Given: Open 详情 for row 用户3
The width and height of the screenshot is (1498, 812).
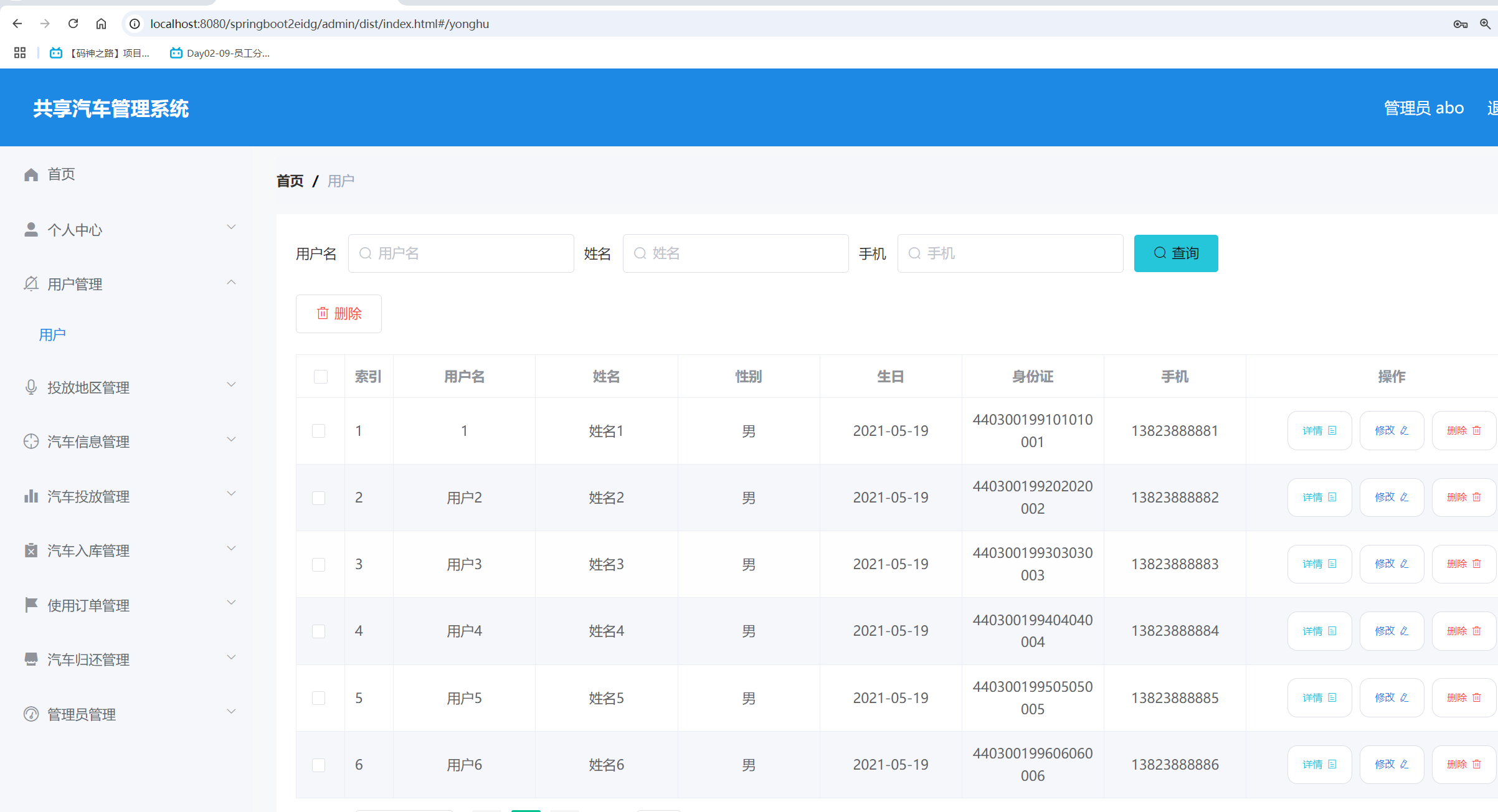Looking at the screenshot, I should tap(1319, 564).
